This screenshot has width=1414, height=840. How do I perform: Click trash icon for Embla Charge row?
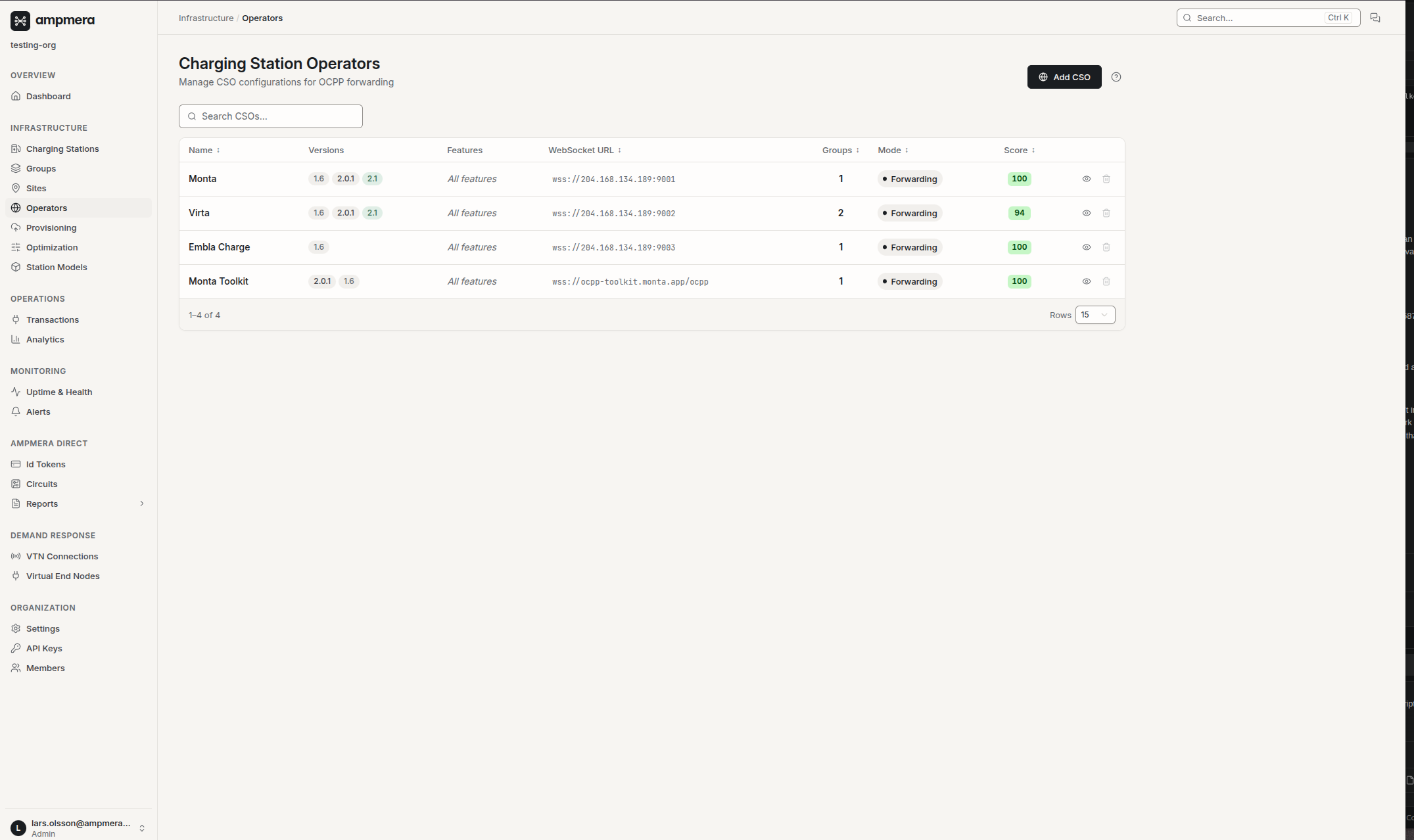click(x=1106, y=247)
